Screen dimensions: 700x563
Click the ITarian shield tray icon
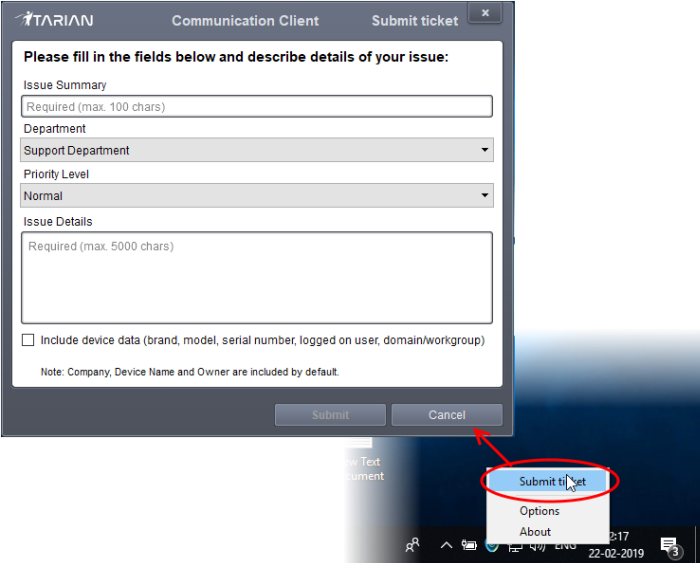[492, 546]
